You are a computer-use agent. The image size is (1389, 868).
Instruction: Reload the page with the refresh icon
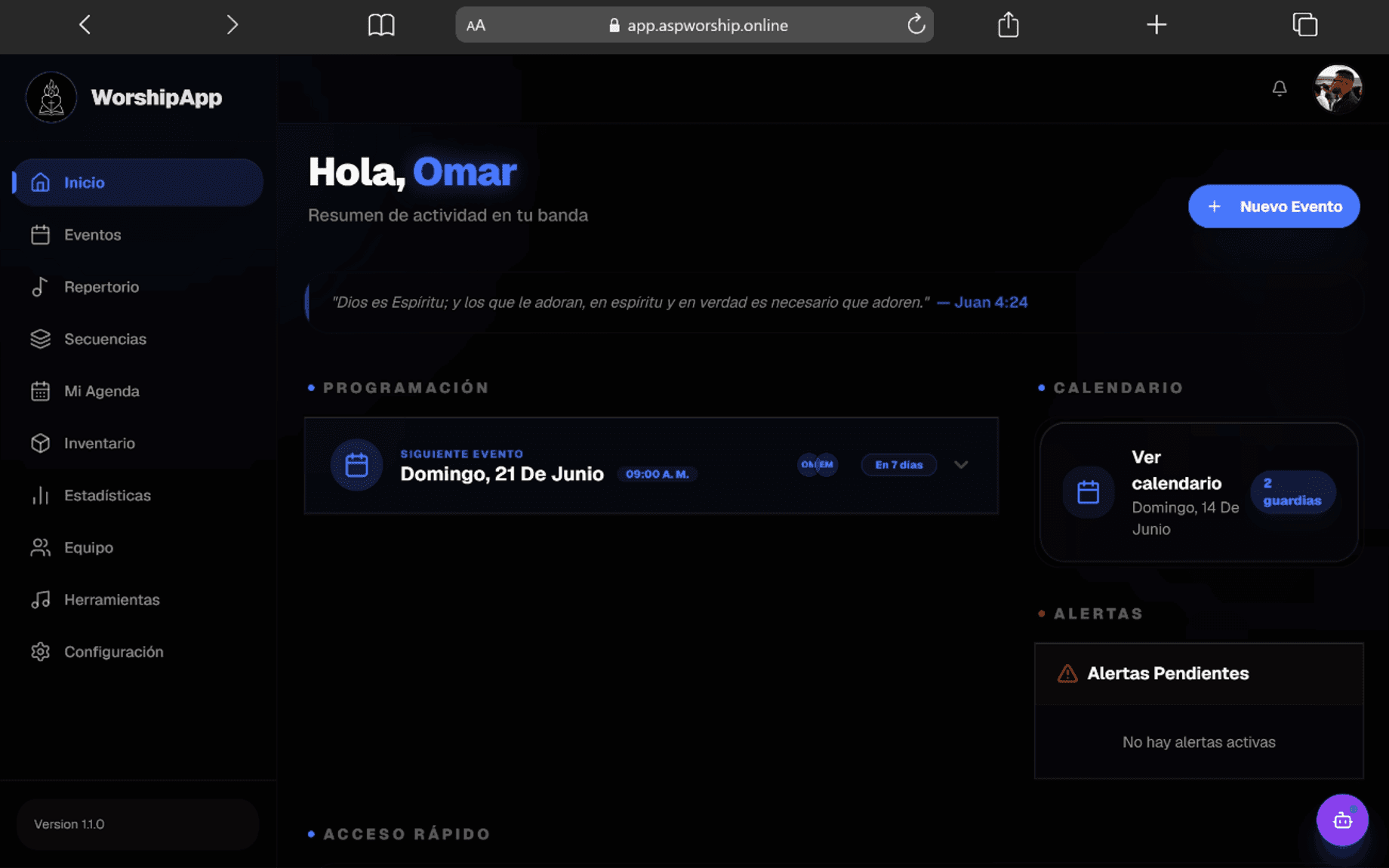[916, 24]
